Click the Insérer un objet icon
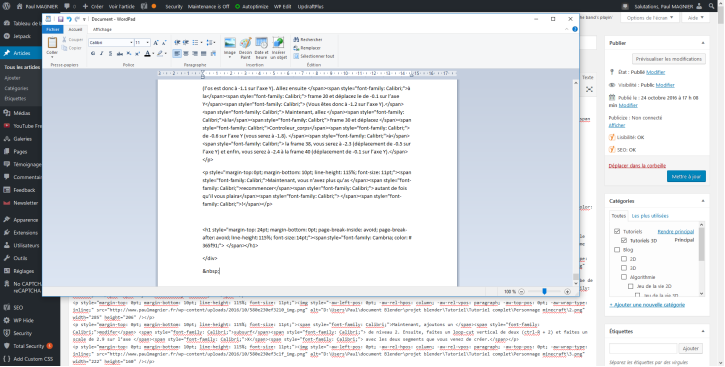 pyautogui.click(x=278, y=48)
